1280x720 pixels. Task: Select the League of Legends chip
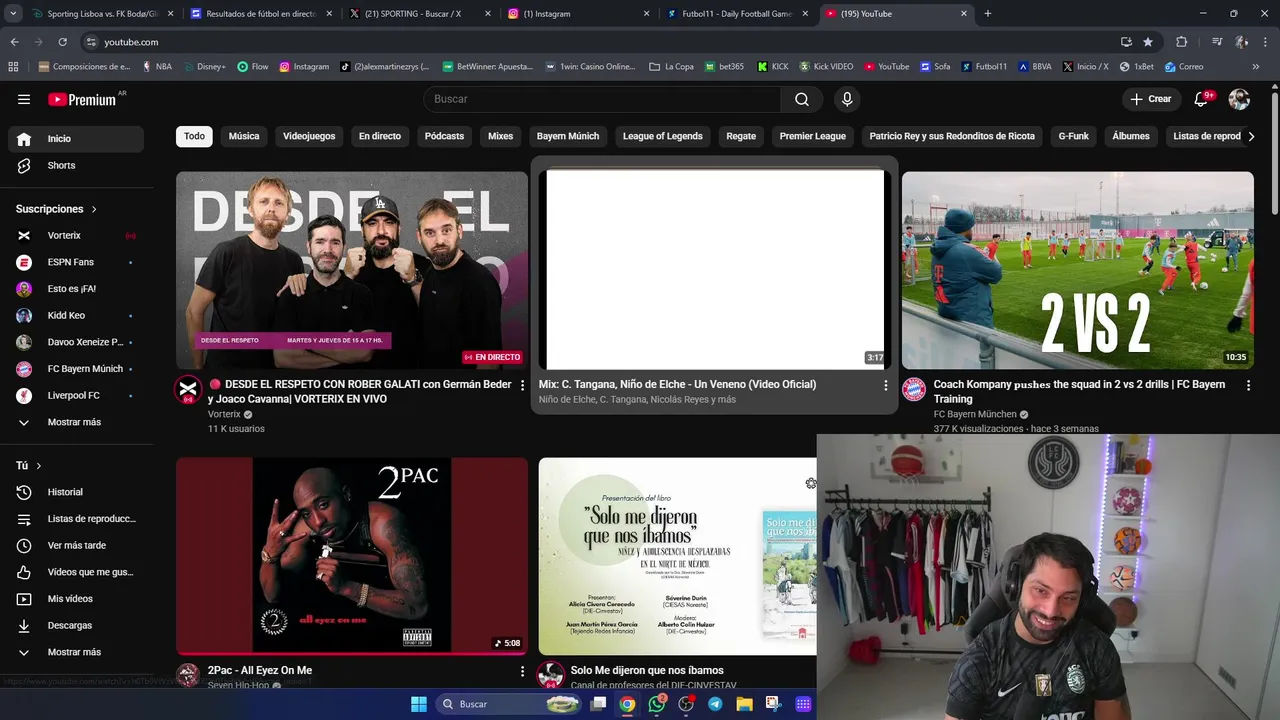tap(663, 136)
